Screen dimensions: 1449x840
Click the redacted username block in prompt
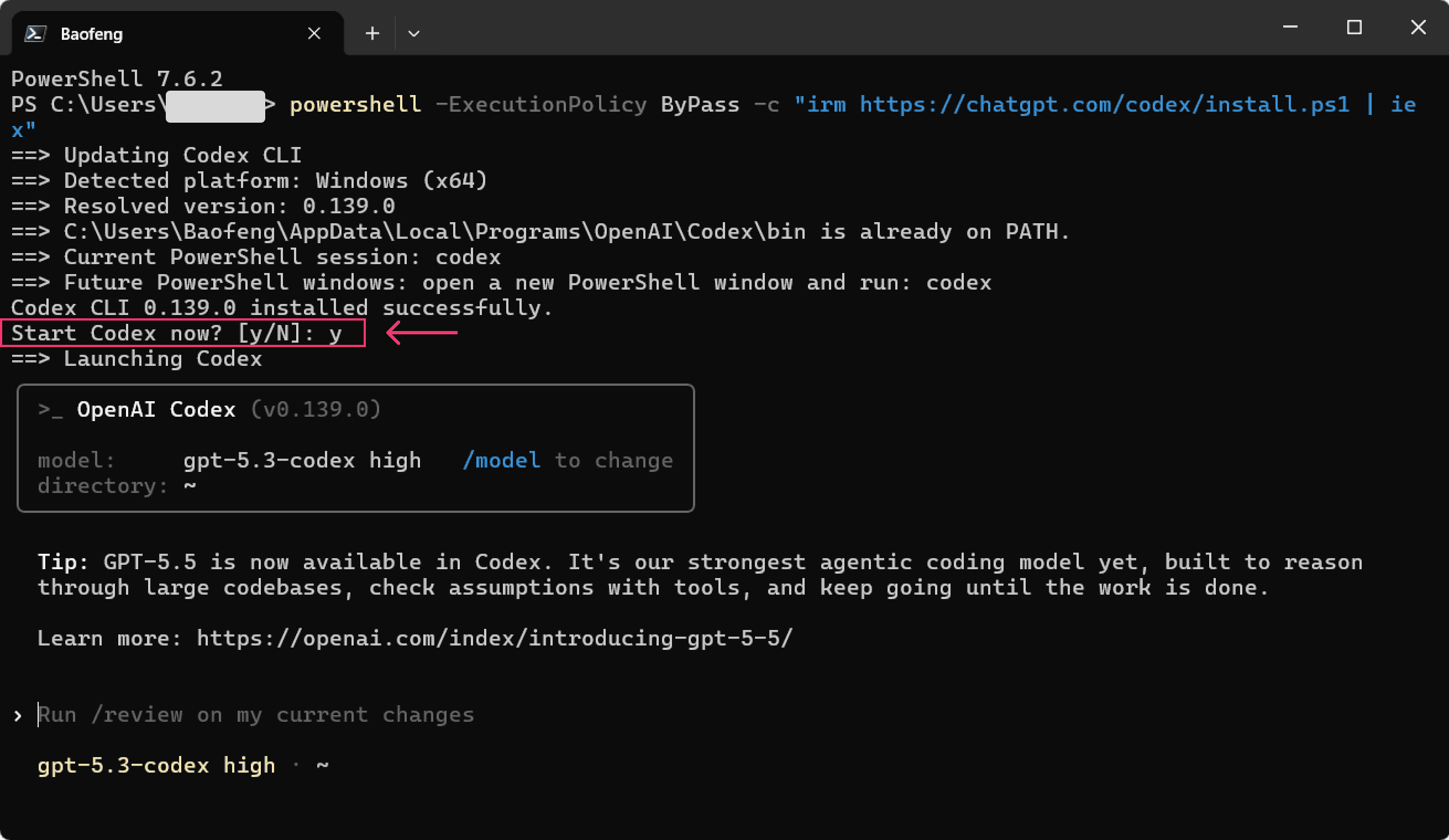(x=215, y=106)
